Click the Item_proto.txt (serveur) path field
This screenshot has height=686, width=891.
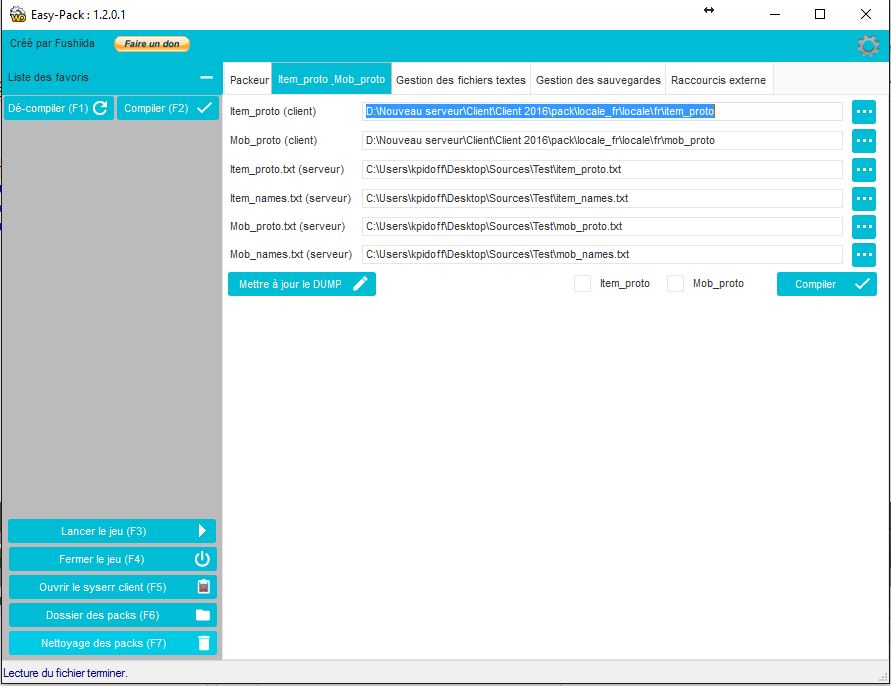(602, 169)
